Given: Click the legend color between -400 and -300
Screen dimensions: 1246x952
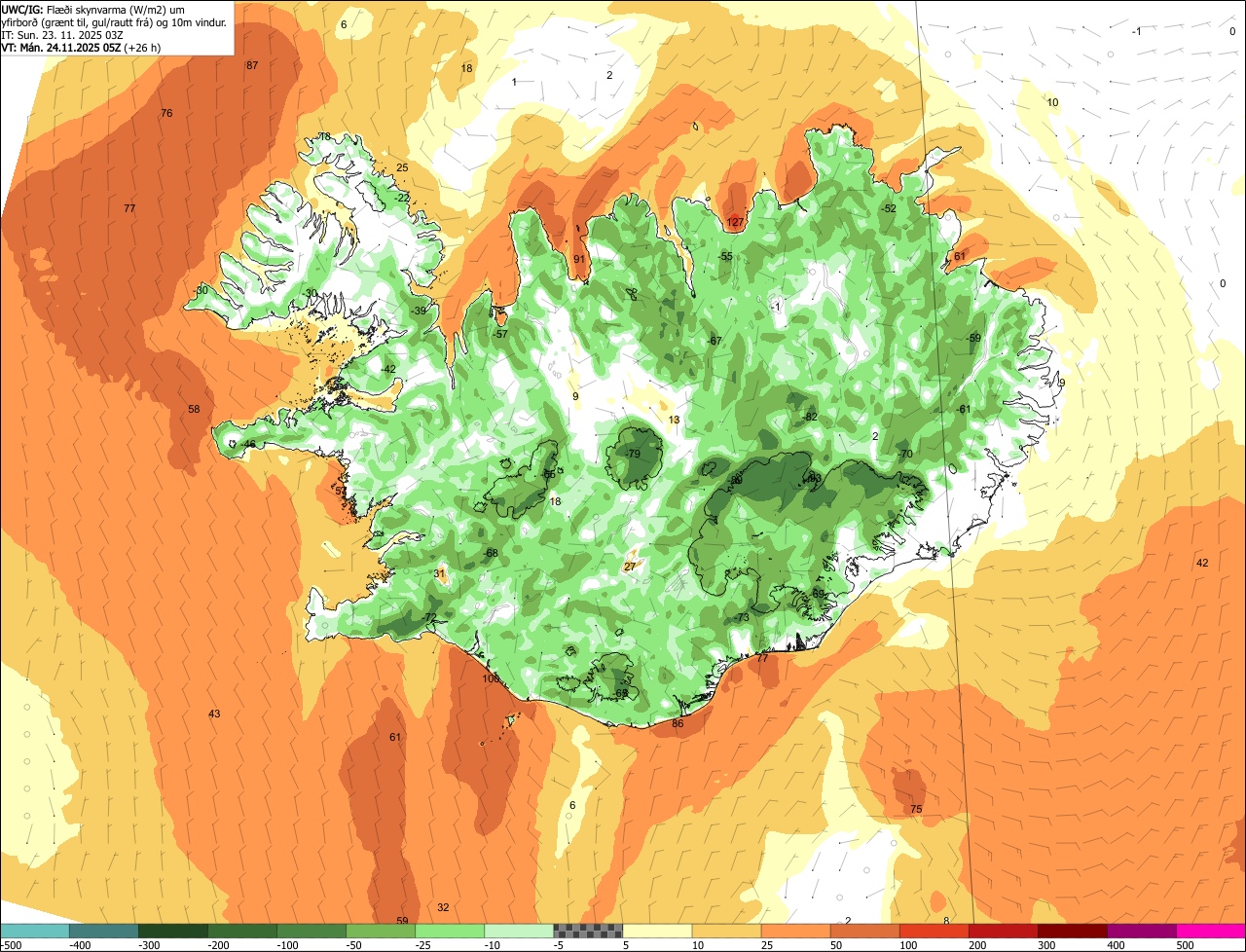Looking at the screenshot, I should click(x=104, y=931).
